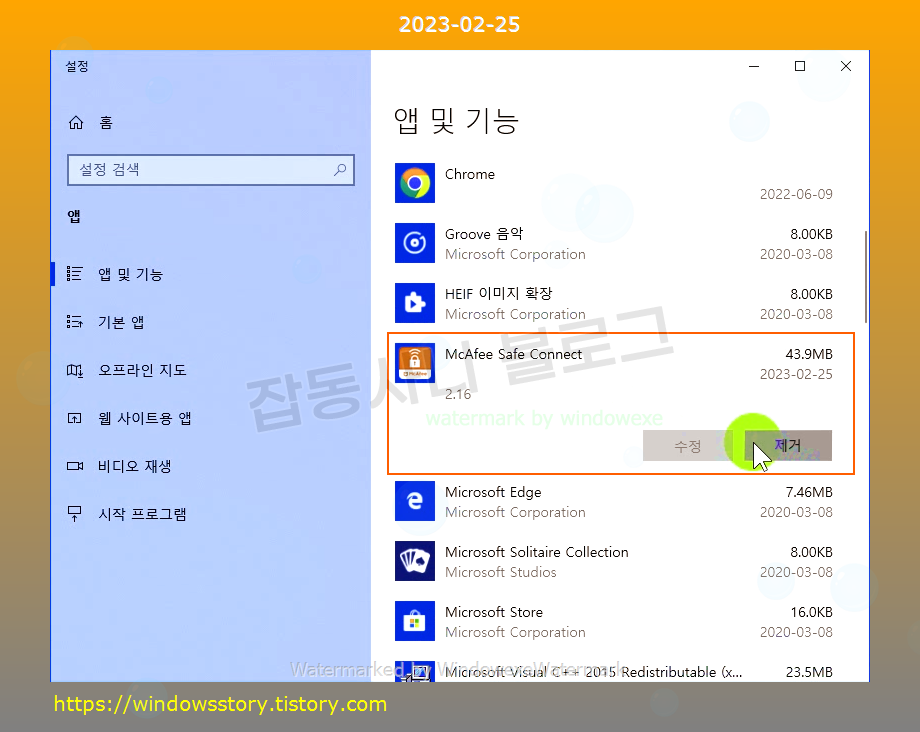
Task: Click the 7.46MB size of Microsoft Edge
Action: [809, 492]
